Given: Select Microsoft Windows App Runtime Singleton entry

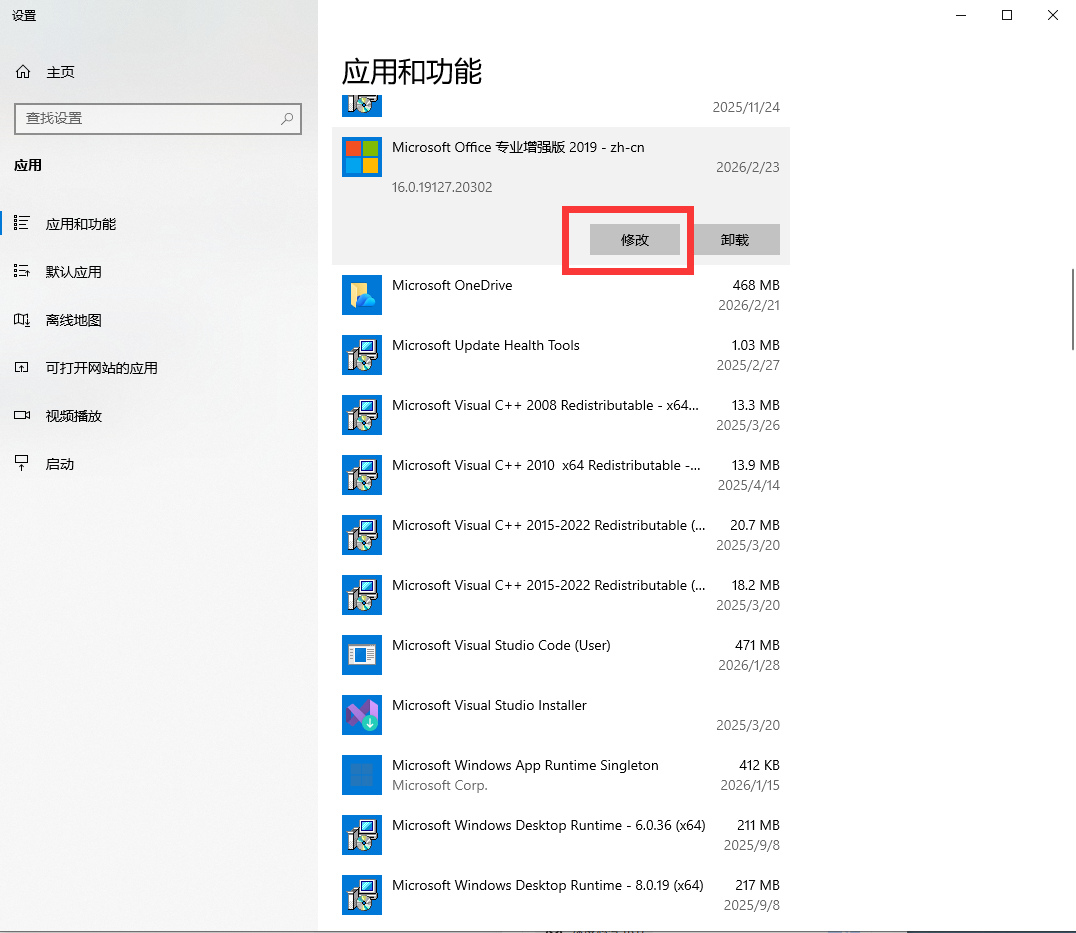Looking at the screenshot, I should click(561, 775).
